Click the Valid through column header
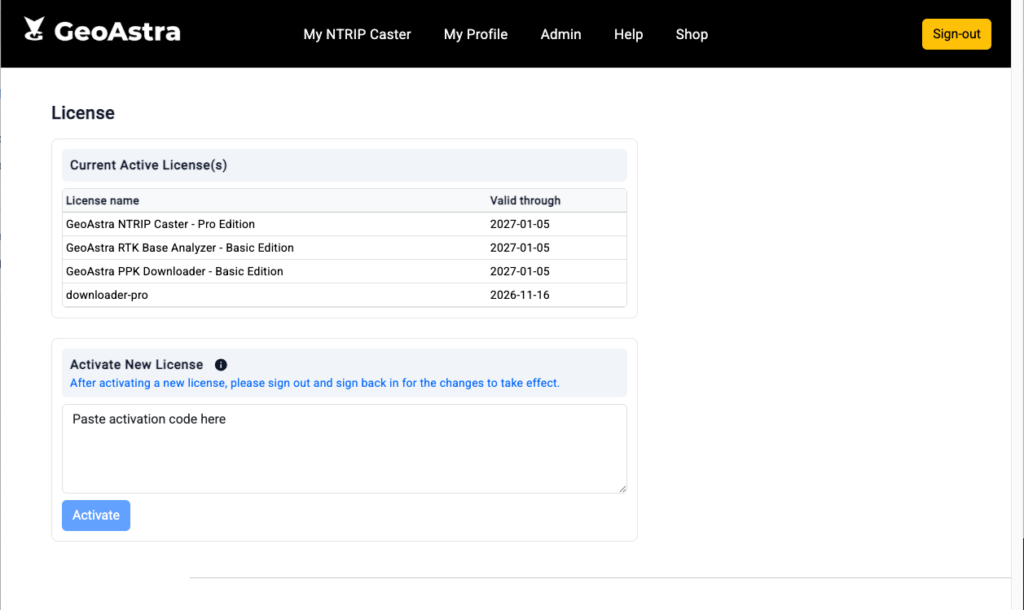The width and height of the screenshot is (1024, 610). tap(525, 201)
